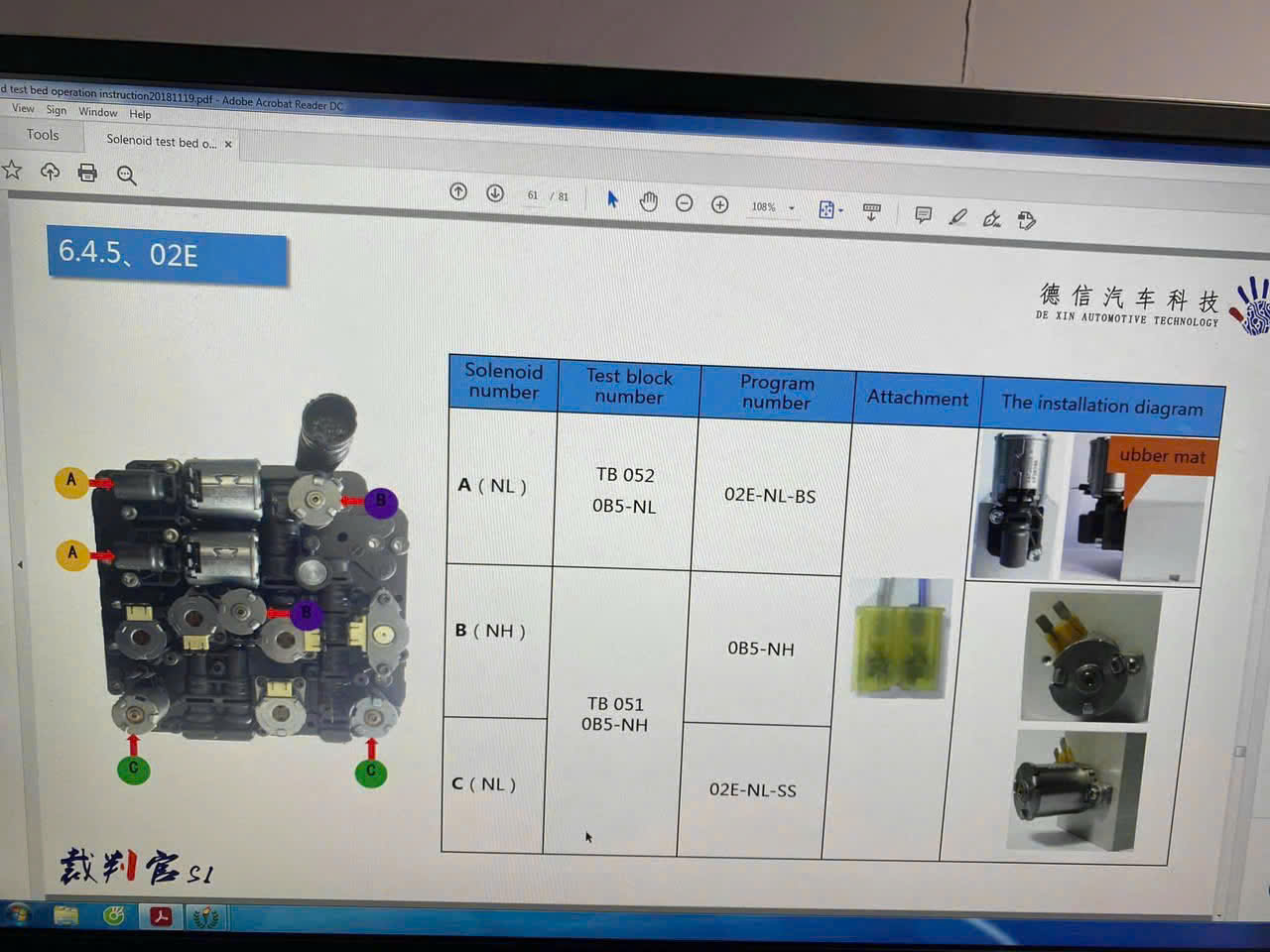Image resolution: width=1270 pixels, height=952 pixels.
Task: Click the '6.4.5、02E' section heading
Action: [x=167, y=254]
